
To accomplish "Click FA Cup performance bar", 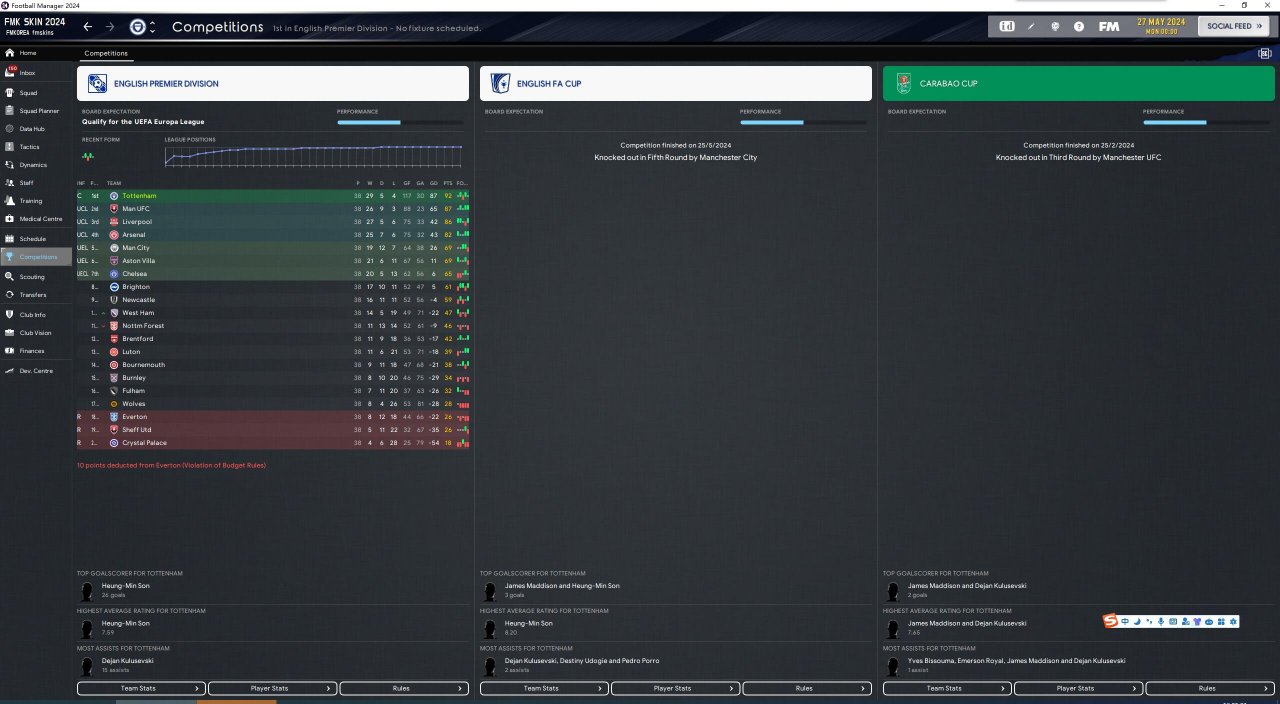I will [x=802, y=122].
